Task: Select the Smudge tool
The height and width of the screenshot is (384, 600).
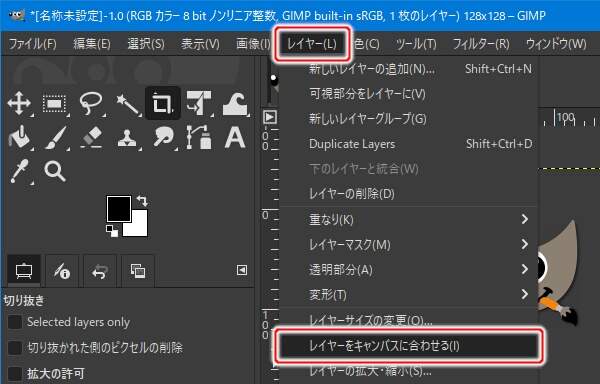Action: point(164,138)
